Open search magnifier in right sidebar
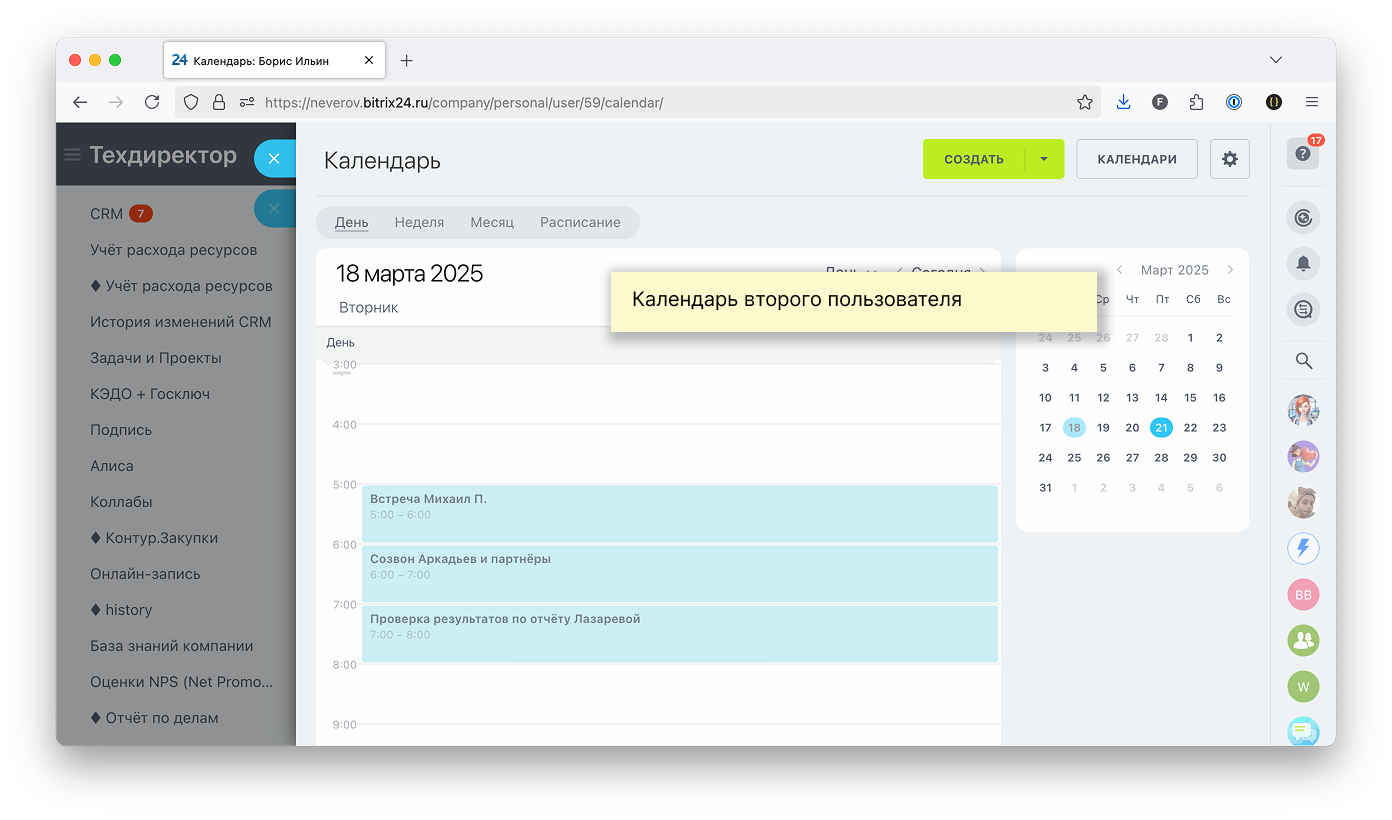 click(x=1303, y=361)
